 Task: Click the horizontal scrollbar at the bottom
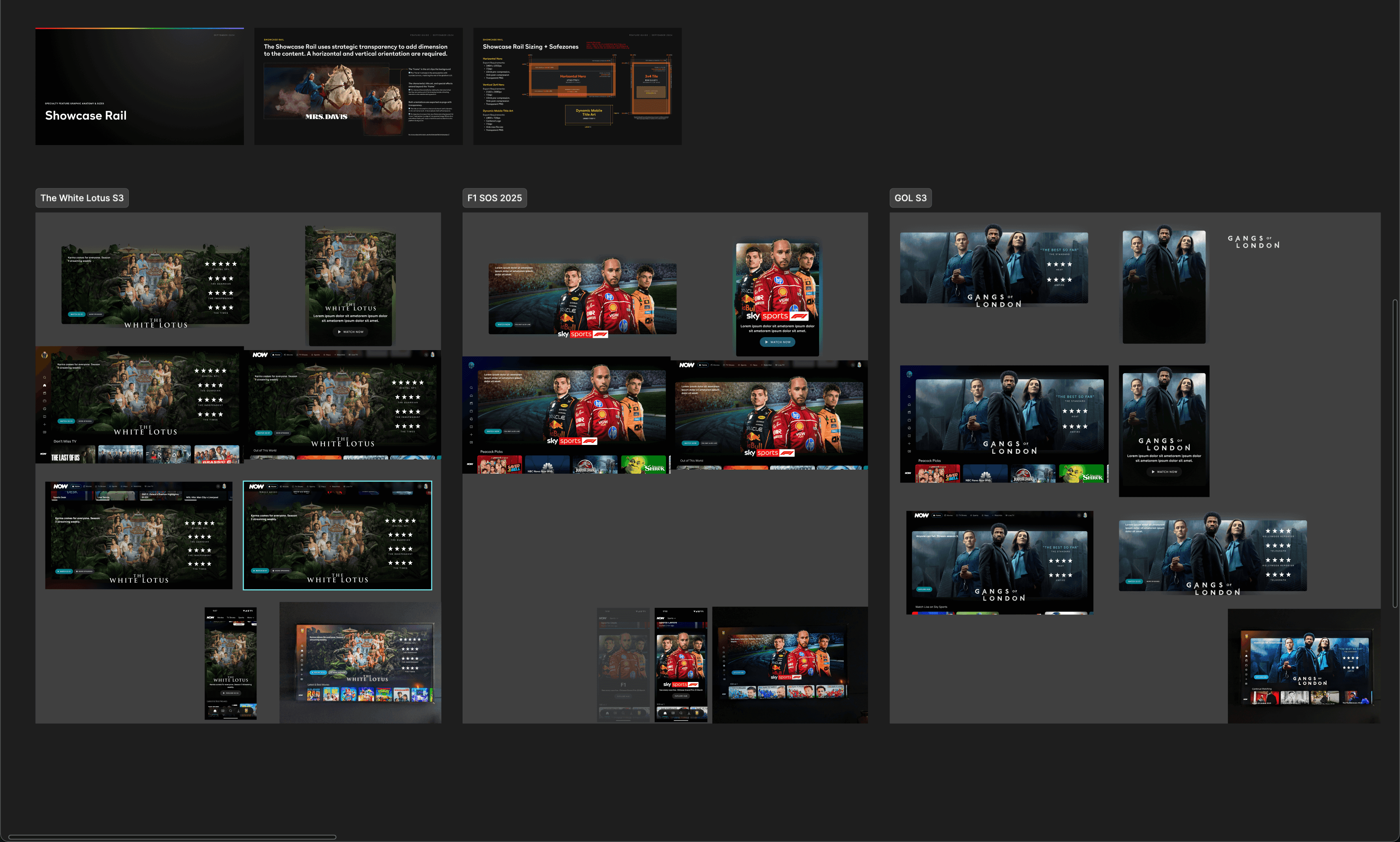[x=172, y=836]
